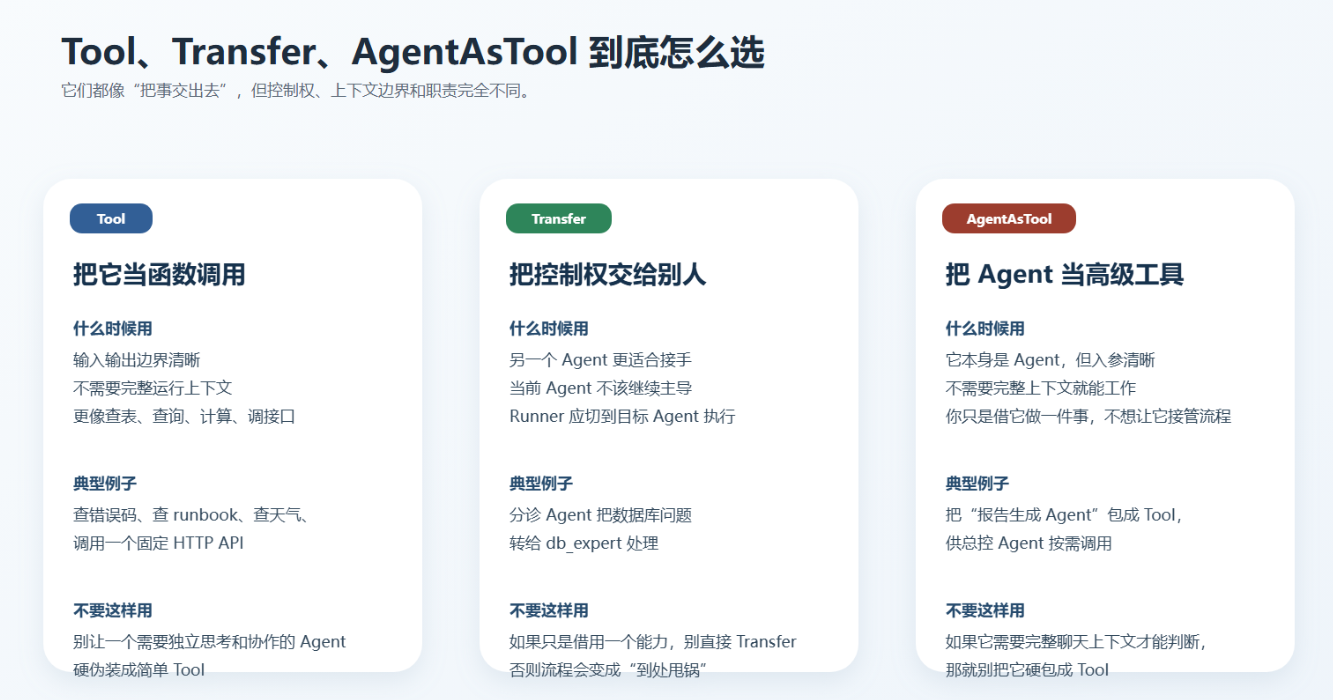Select the main title "Tool、Transfer、AgentAsTool 到底怎么选"
Image resolution: width=1333 pixels, height=700 pixels.
pos(413,52)
